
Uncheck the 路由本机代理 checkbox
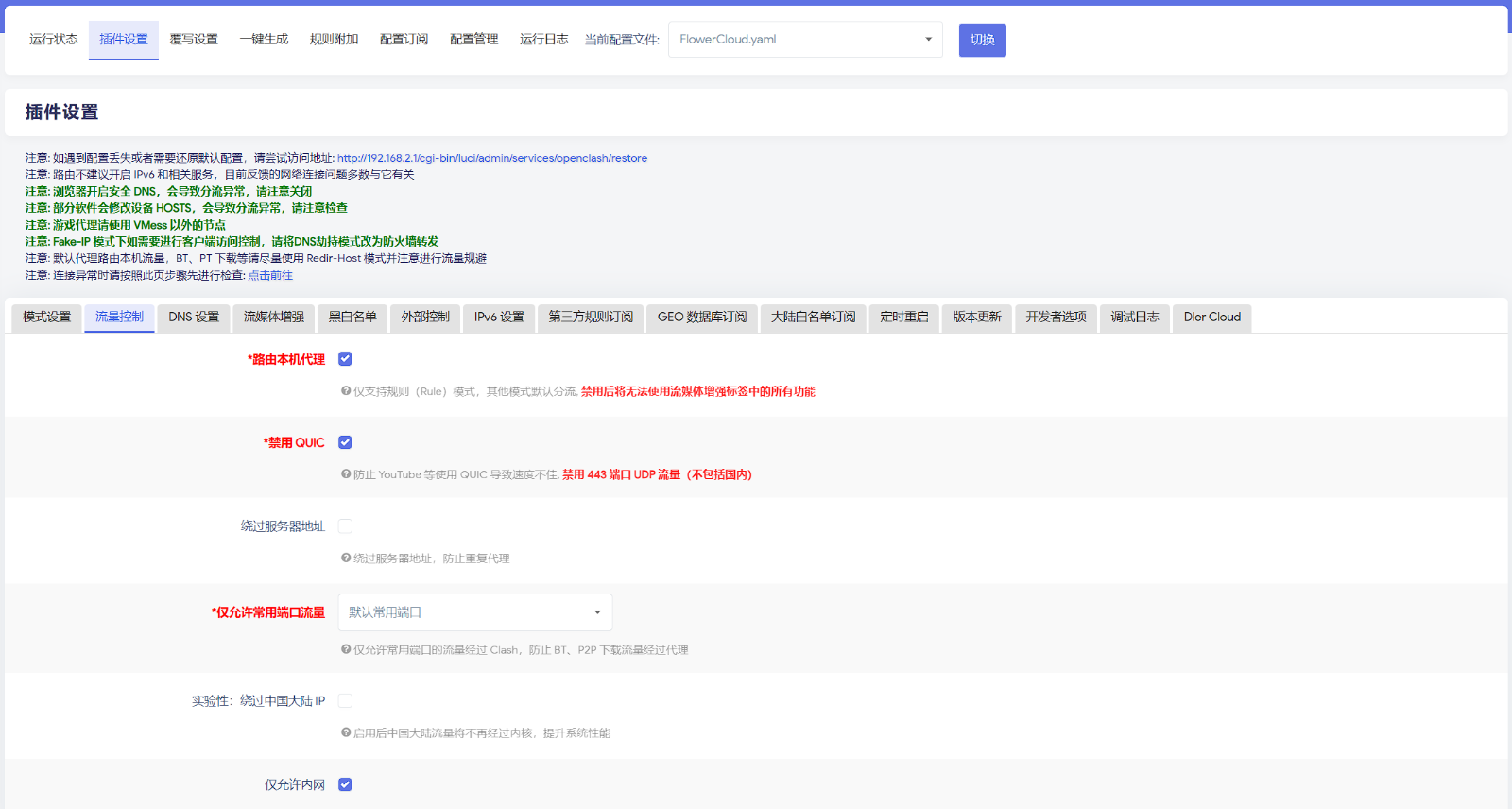[x=345, y=359]
